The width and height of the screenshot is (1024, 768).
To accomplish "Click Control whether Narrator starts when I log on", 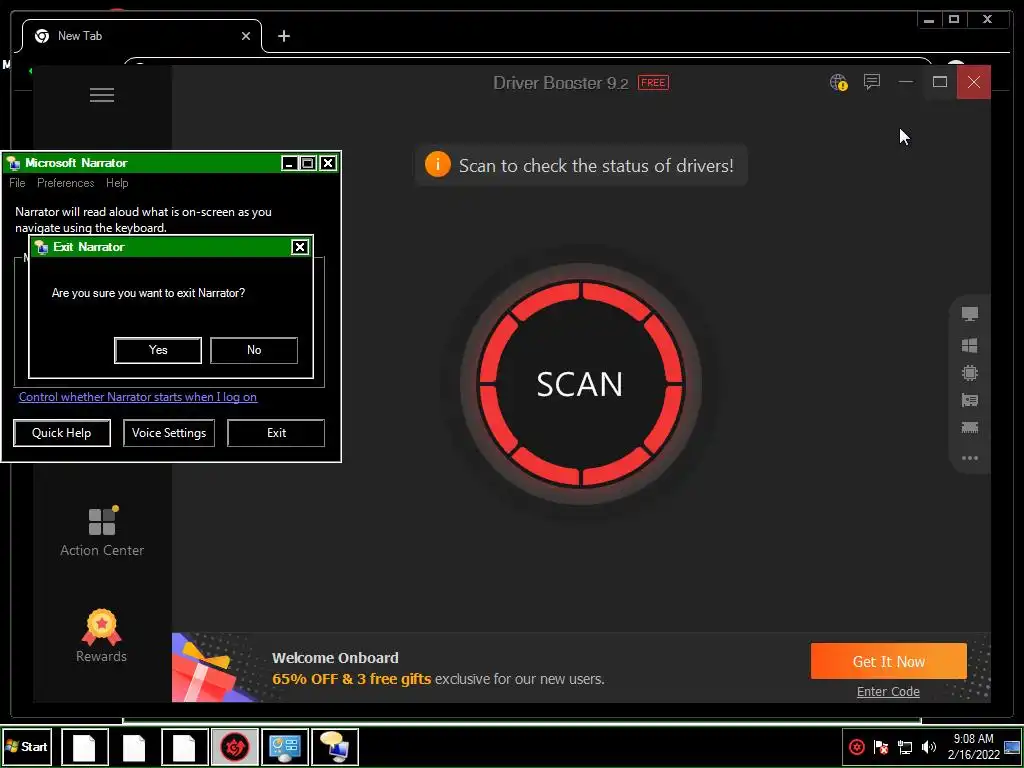I will click(x=138, y=397).
